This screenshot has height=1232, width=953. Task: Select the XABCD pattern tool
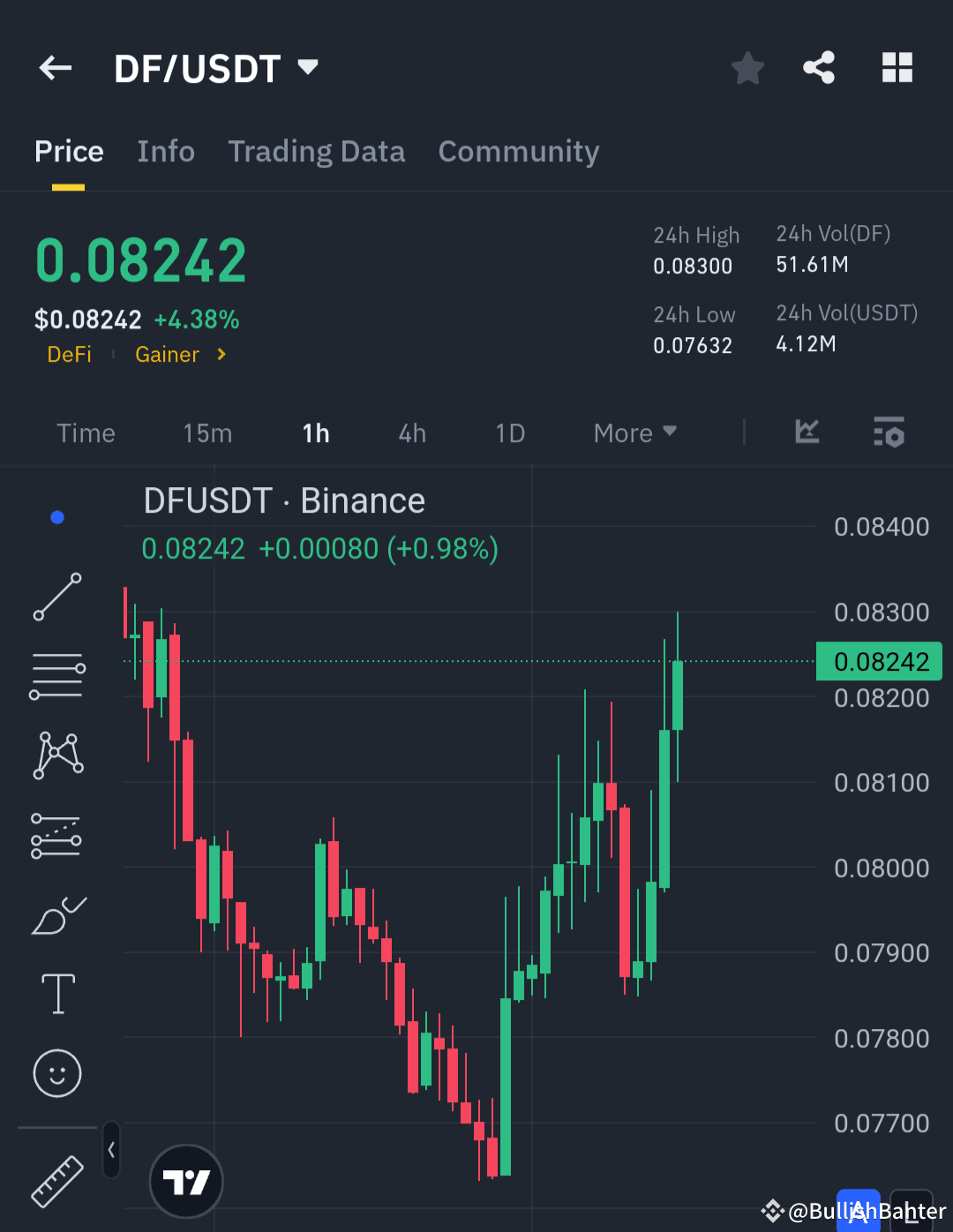56,753
